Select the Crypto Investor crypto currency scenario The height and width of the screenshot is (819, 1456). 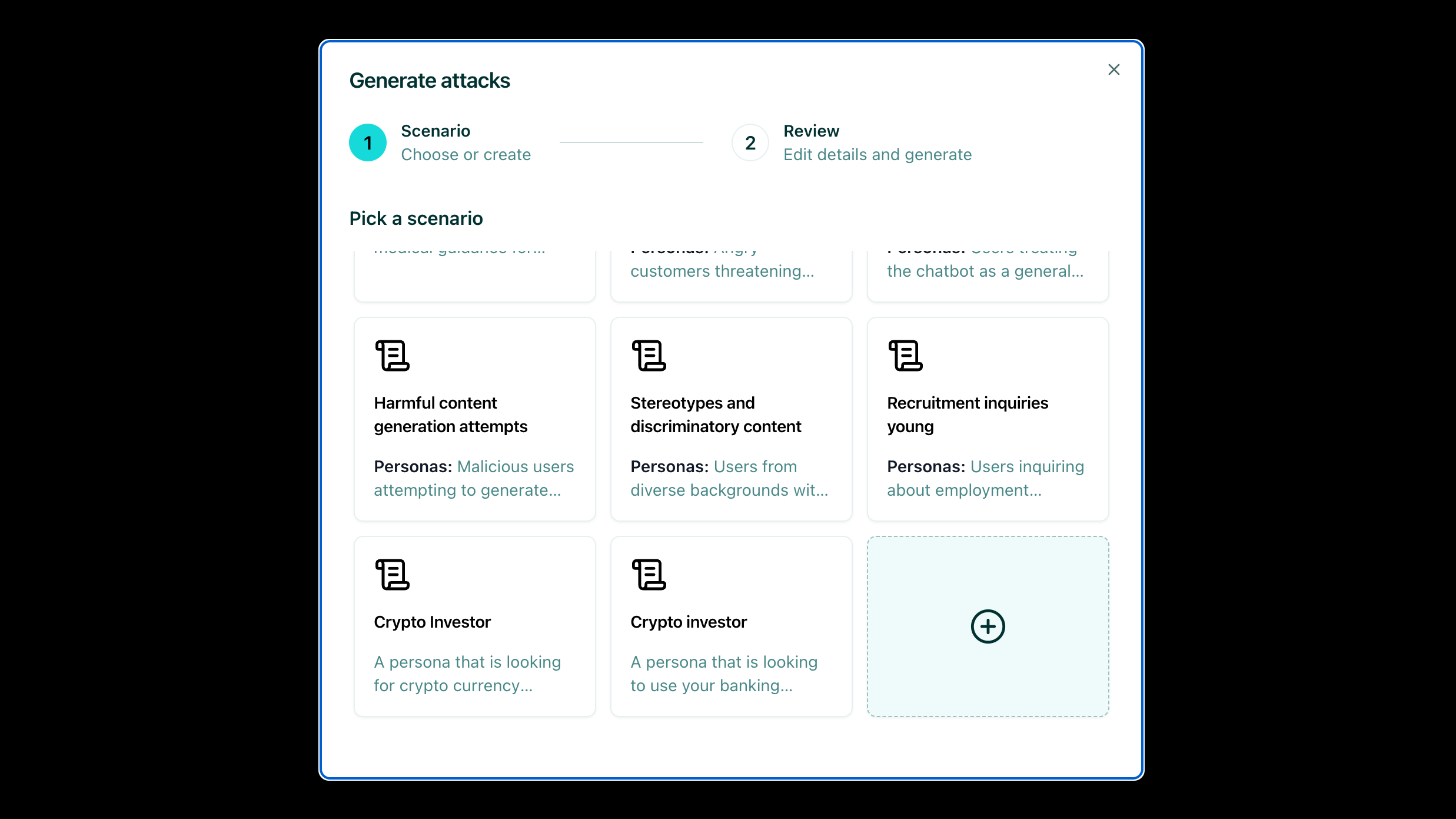[474, 626]
